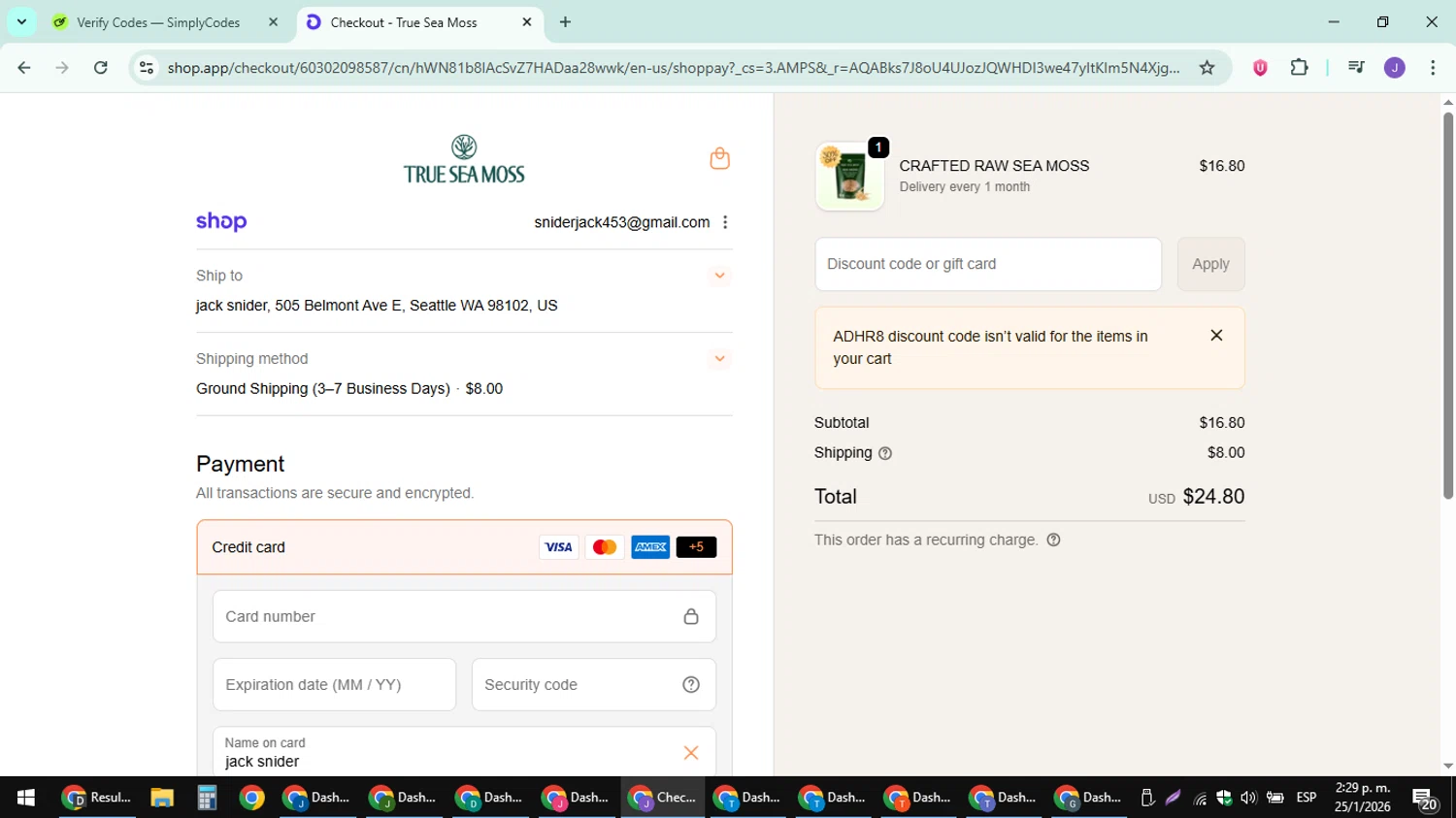The image size is (1456, 818).
Task: Show security code help tooltip
Action: point(691,684)
